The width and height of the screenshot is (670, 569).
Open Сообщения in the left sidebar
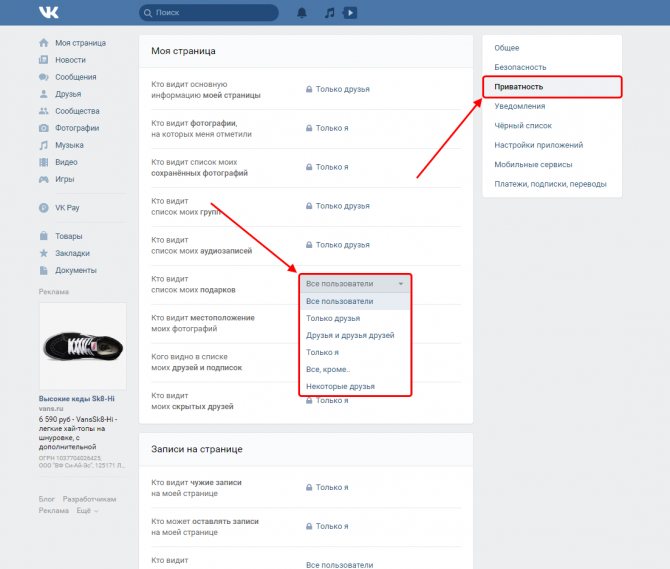[68, 77]
